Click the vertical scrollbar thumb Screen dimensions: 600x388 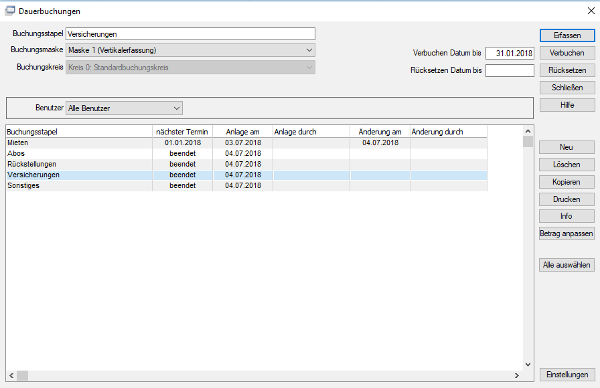coord(528,142)
